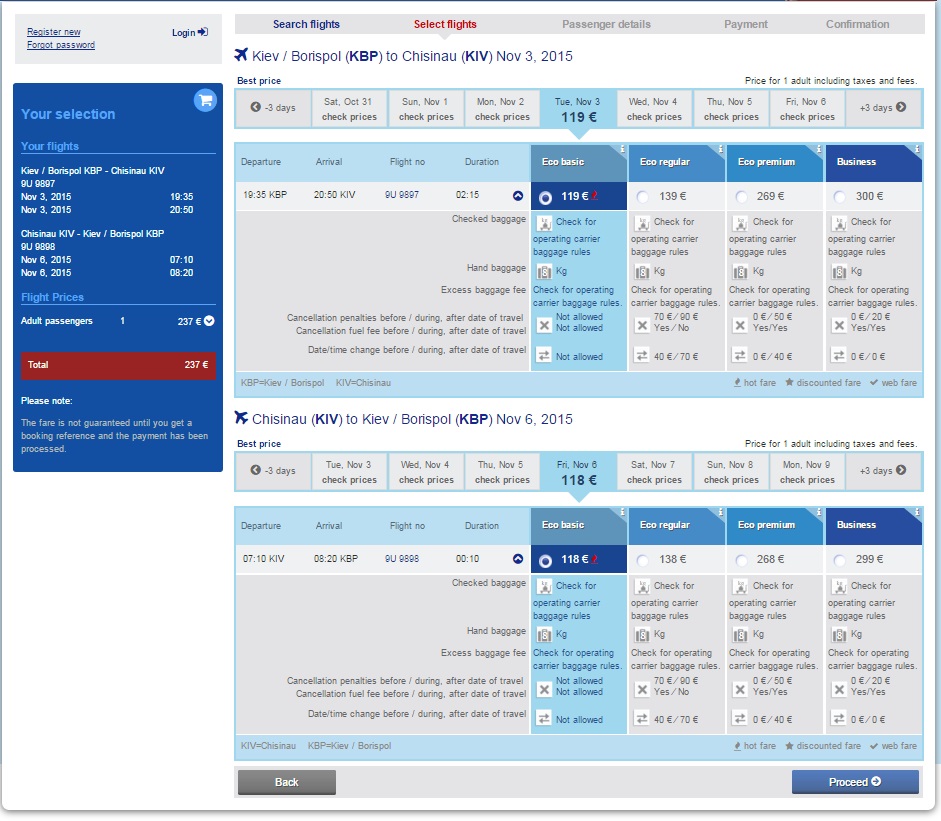Click the login arrow icon beside Login

point(203,33)
